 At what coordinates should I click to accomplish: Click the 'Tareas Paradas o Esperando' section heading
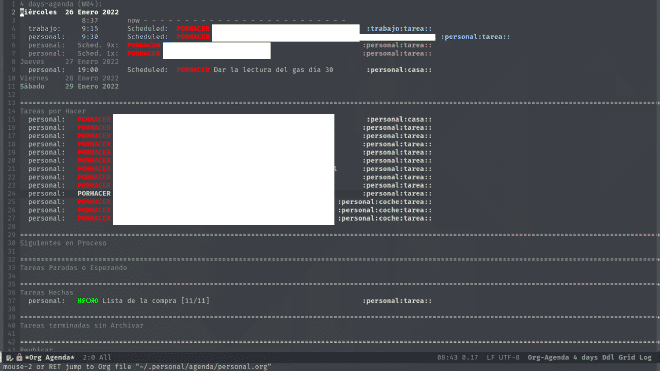coord(73,268)
